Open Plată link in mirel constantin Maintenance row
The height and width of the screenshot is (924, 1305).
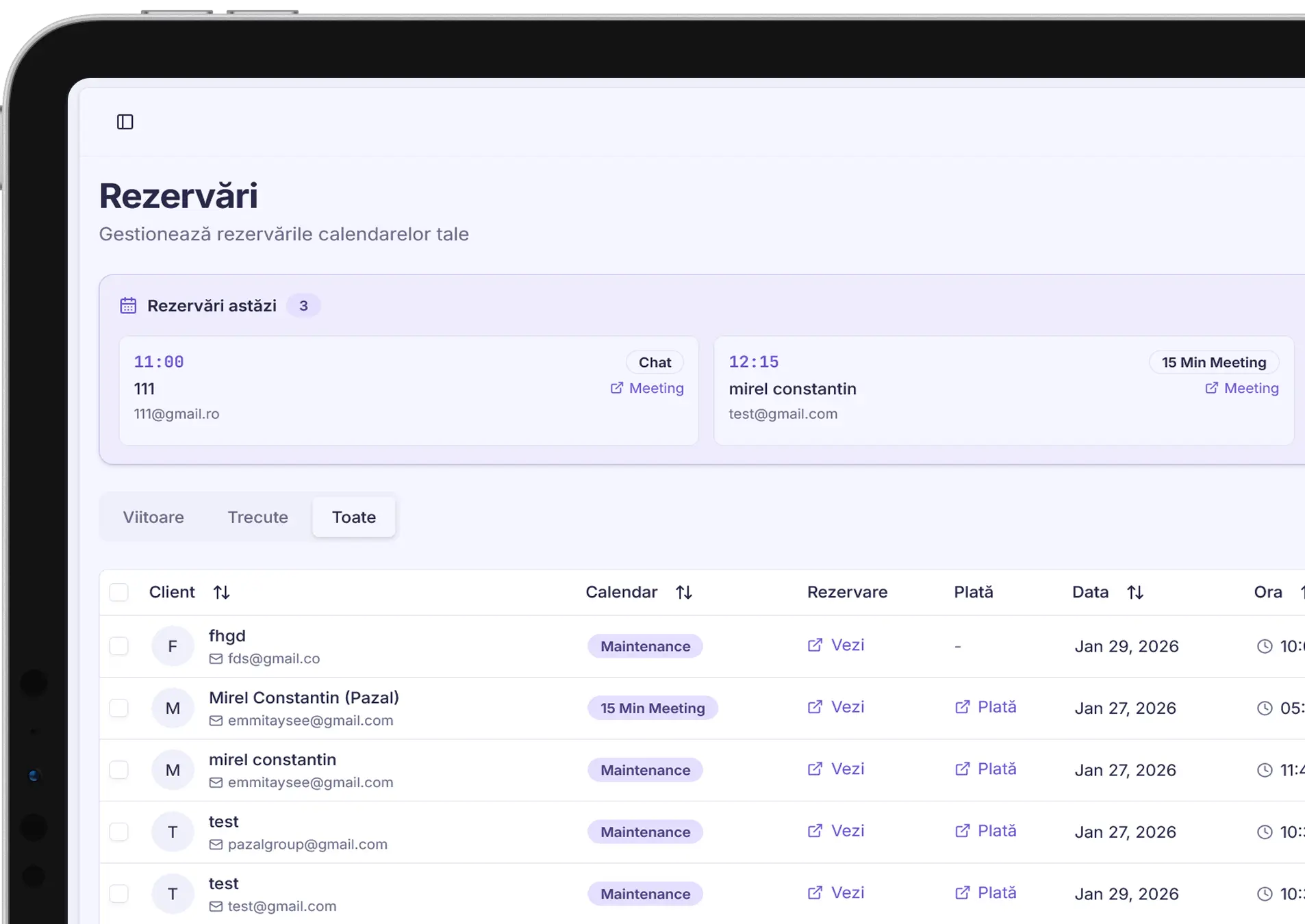[x=986, y=769]
